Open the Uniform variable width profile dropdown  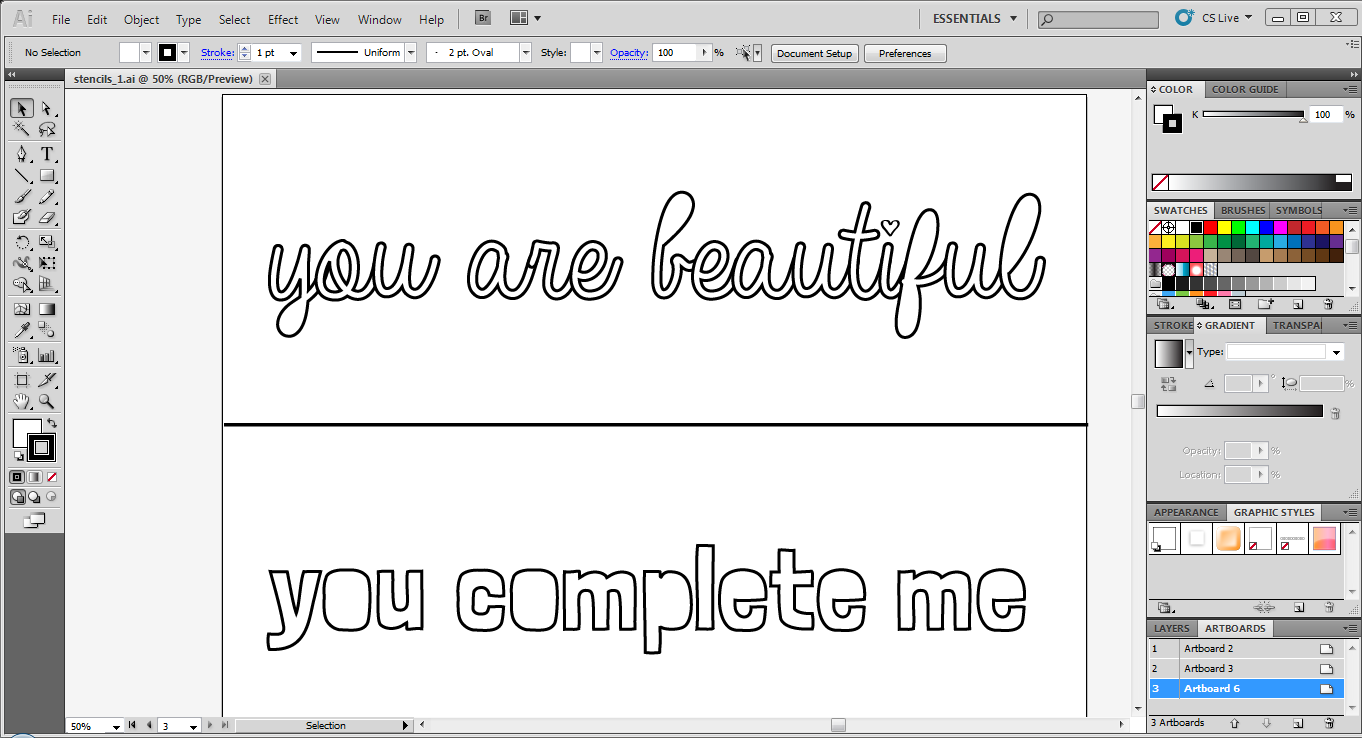pos(410,53)
